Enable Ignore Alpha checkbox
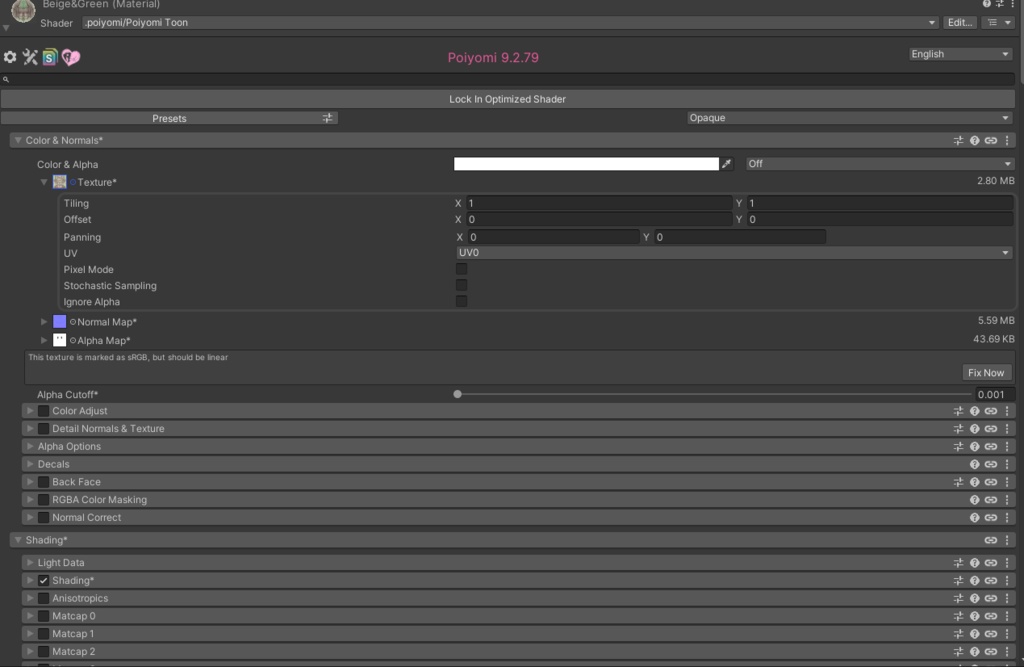 (x=461, y=301)
